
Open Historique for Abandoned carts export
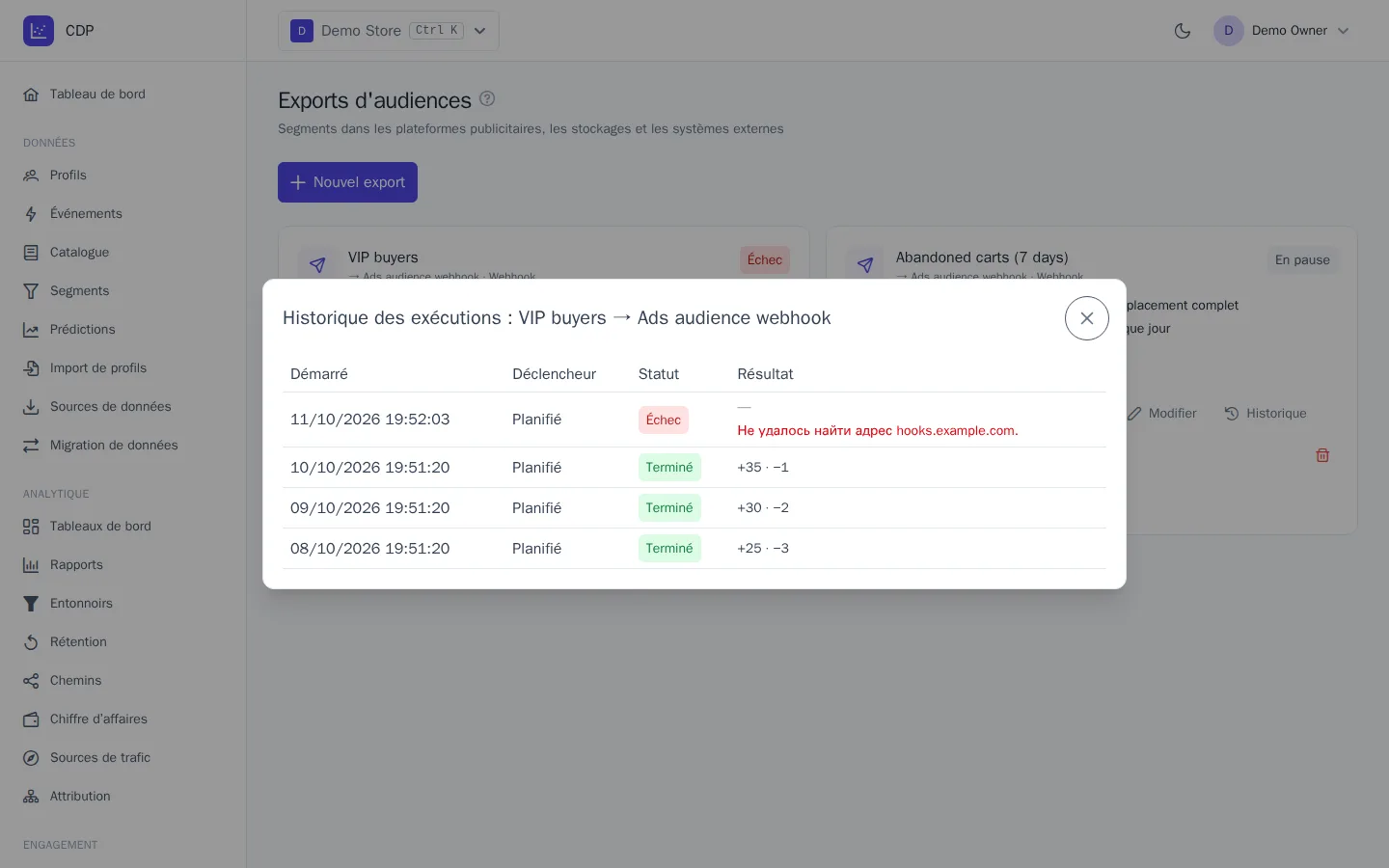[1266, 414]
